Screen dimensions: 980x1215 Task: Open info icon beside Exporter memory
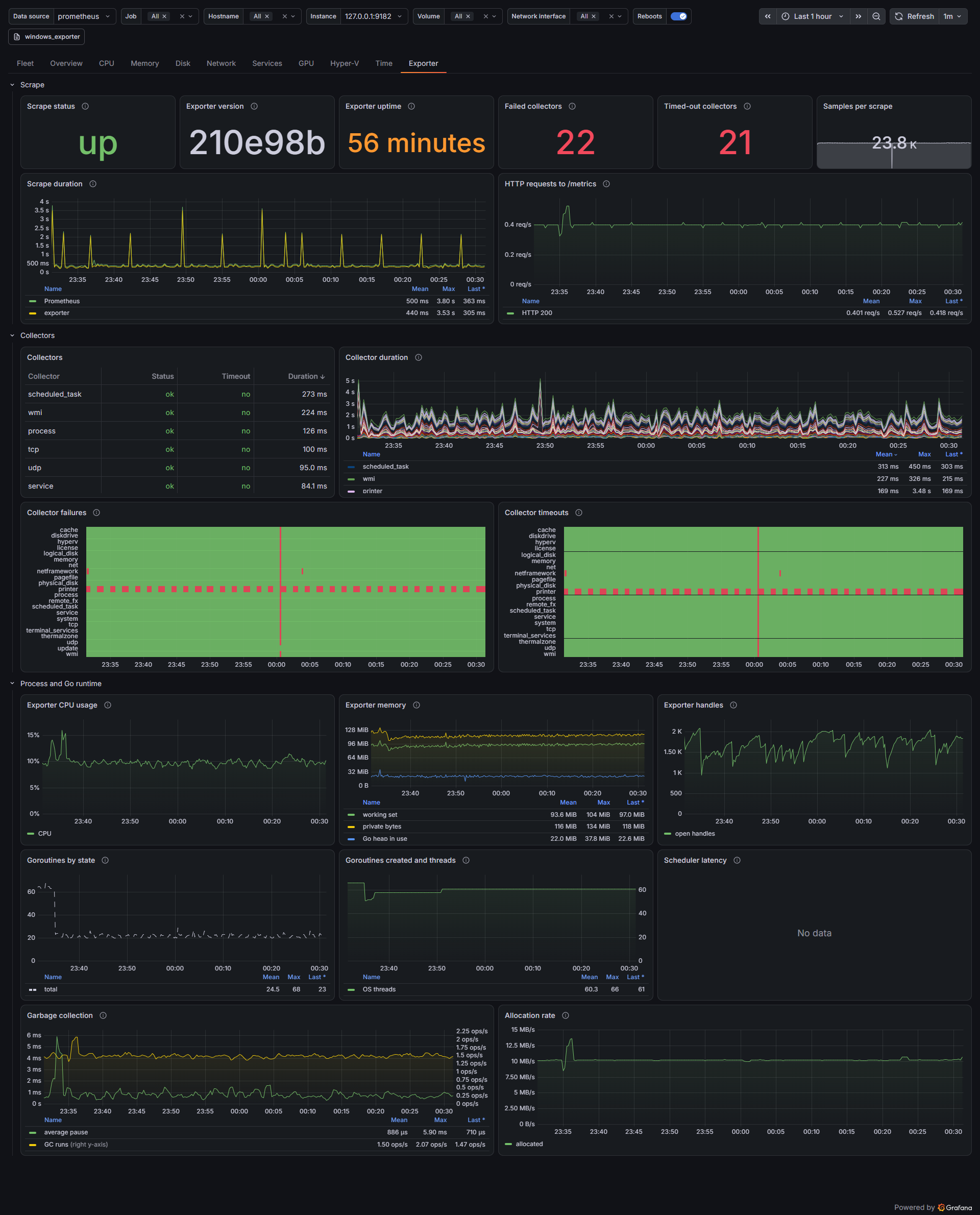(416, 705)
